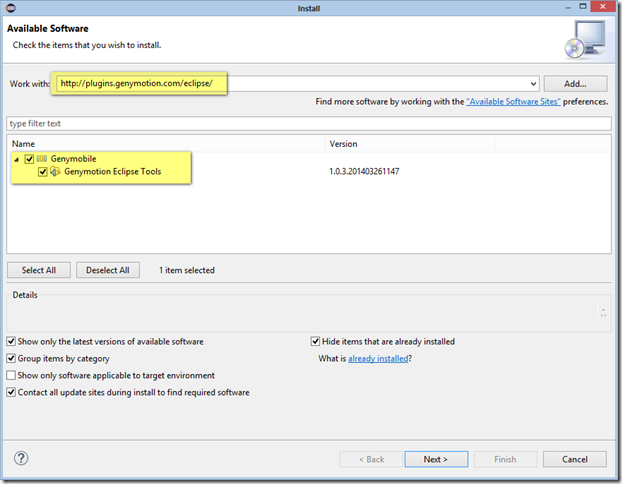Sort by the Name column header
Viewport: 622px width, 484px height.
(166, 144)
